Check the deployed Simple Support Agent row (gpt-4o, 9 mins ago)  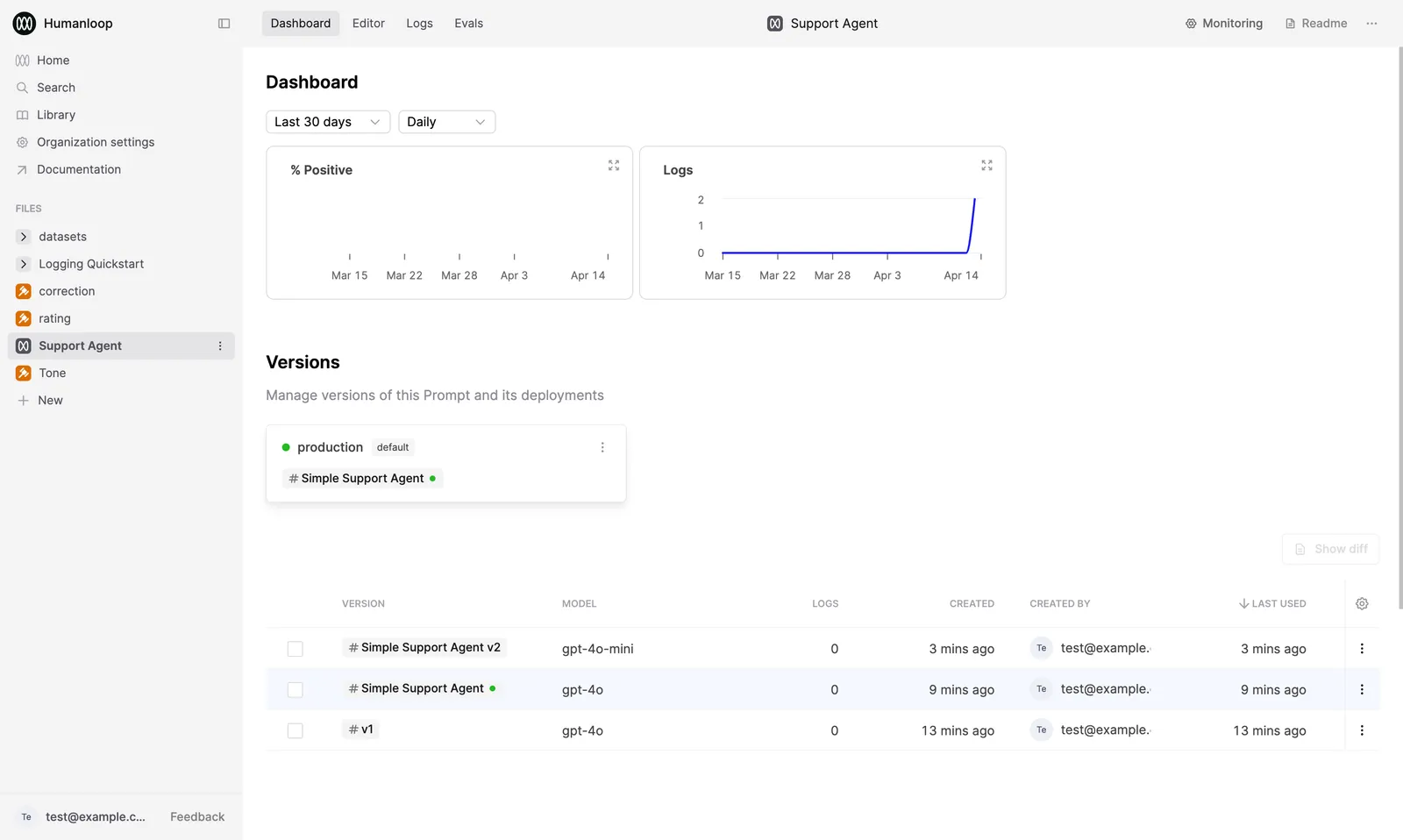pyautogui.click(x=296, y=690)
